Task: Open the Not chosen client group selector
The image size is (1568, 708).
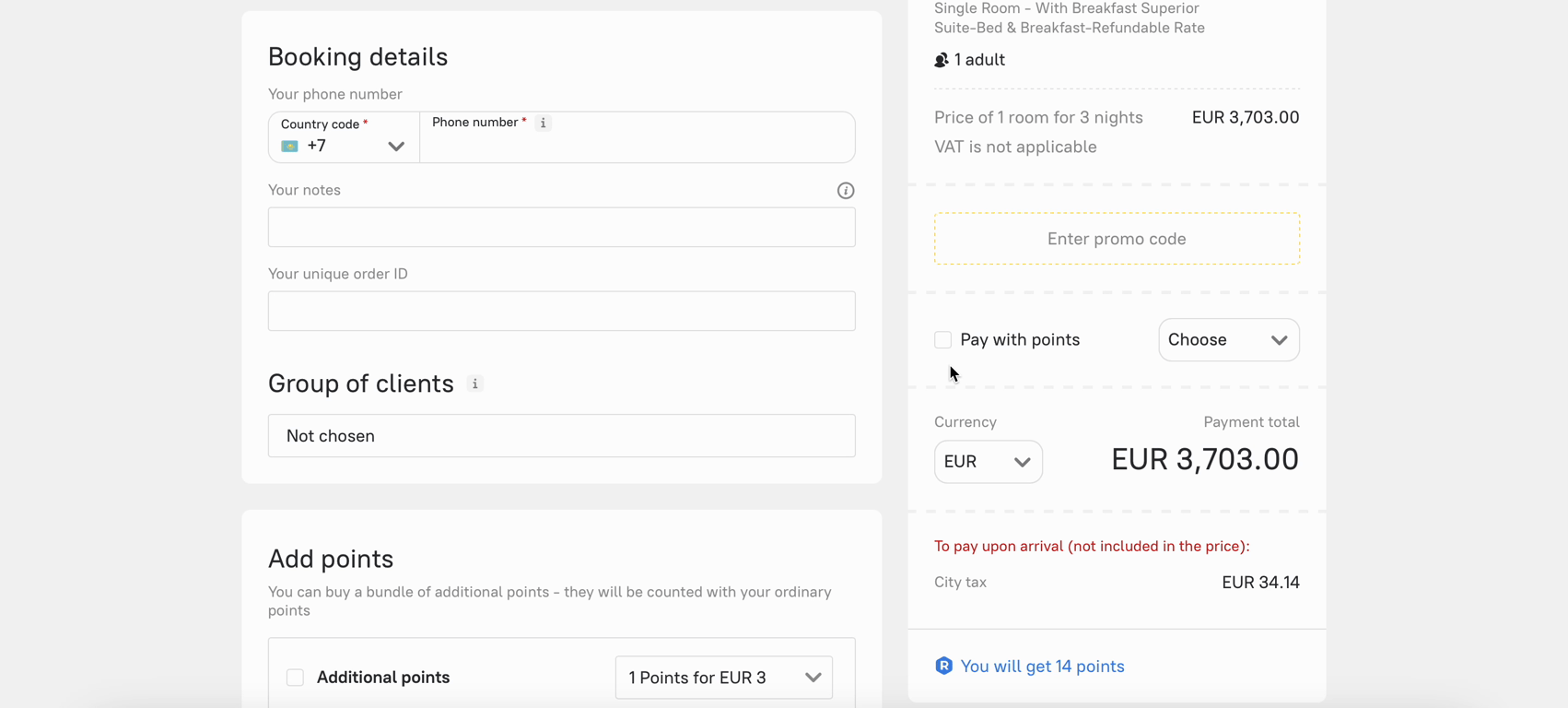Action: (561, 436)
